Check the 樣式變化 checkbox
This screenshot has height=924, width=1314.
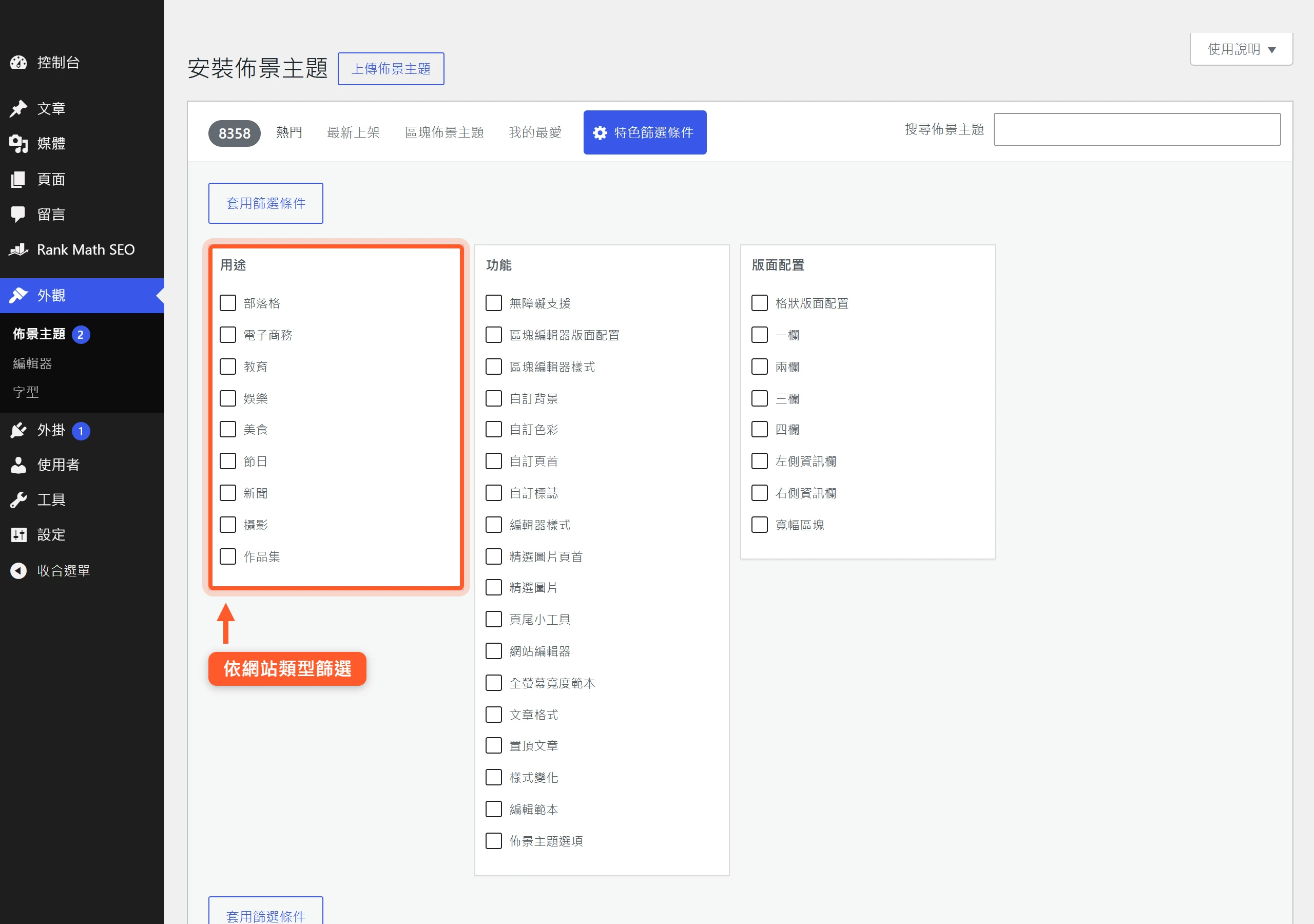coord(493,777)
